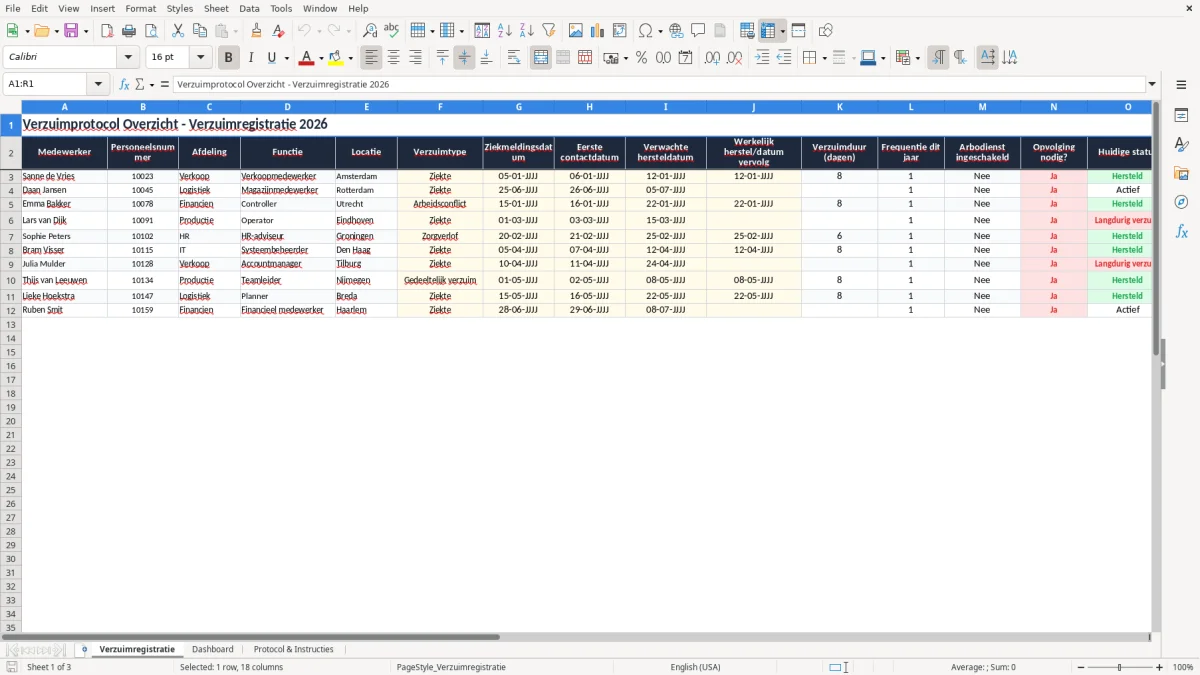
Task: Print the spreadsheet
Action: [129, 31]
